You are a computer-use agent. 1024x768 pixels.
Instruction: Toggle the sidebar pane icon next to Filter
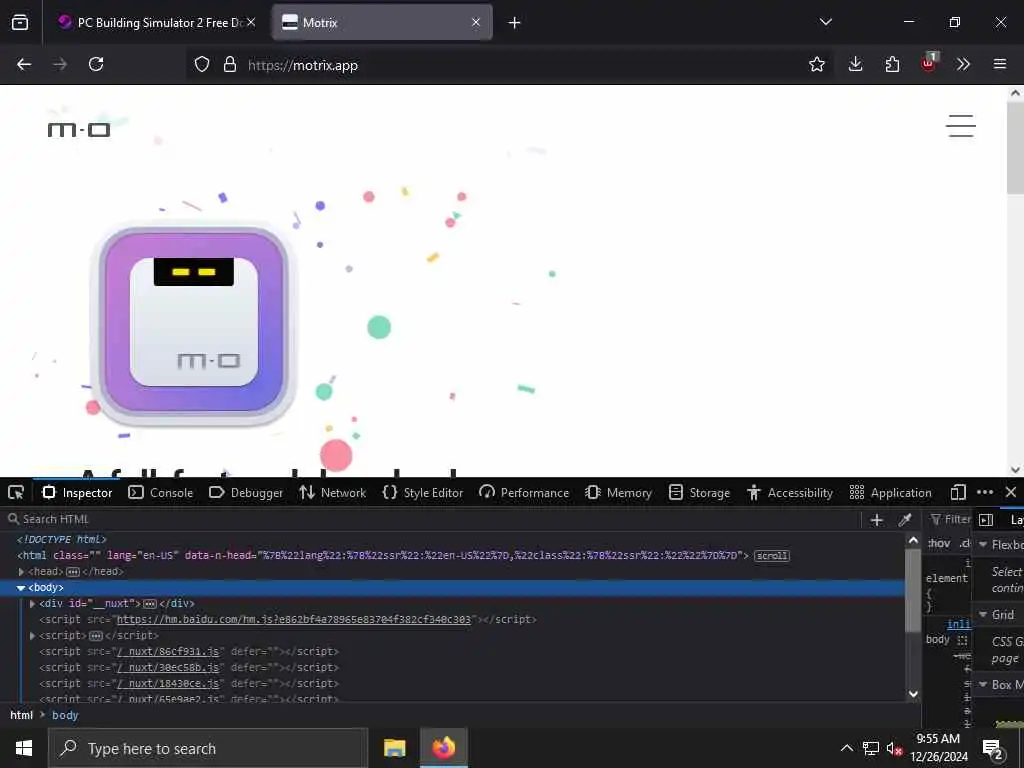click(986, 520)
